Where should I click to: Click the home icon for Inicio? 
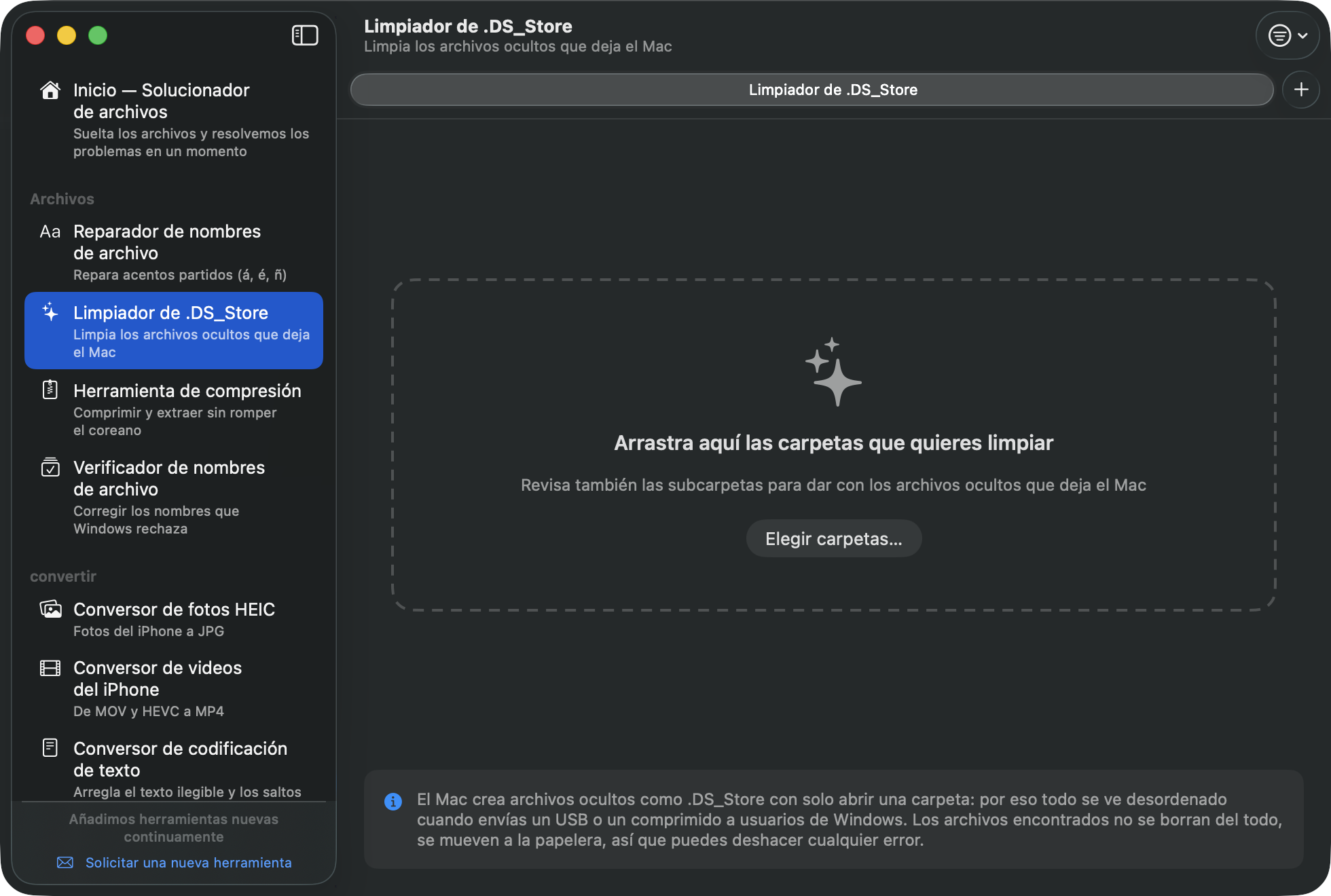[x=50, y=90]
